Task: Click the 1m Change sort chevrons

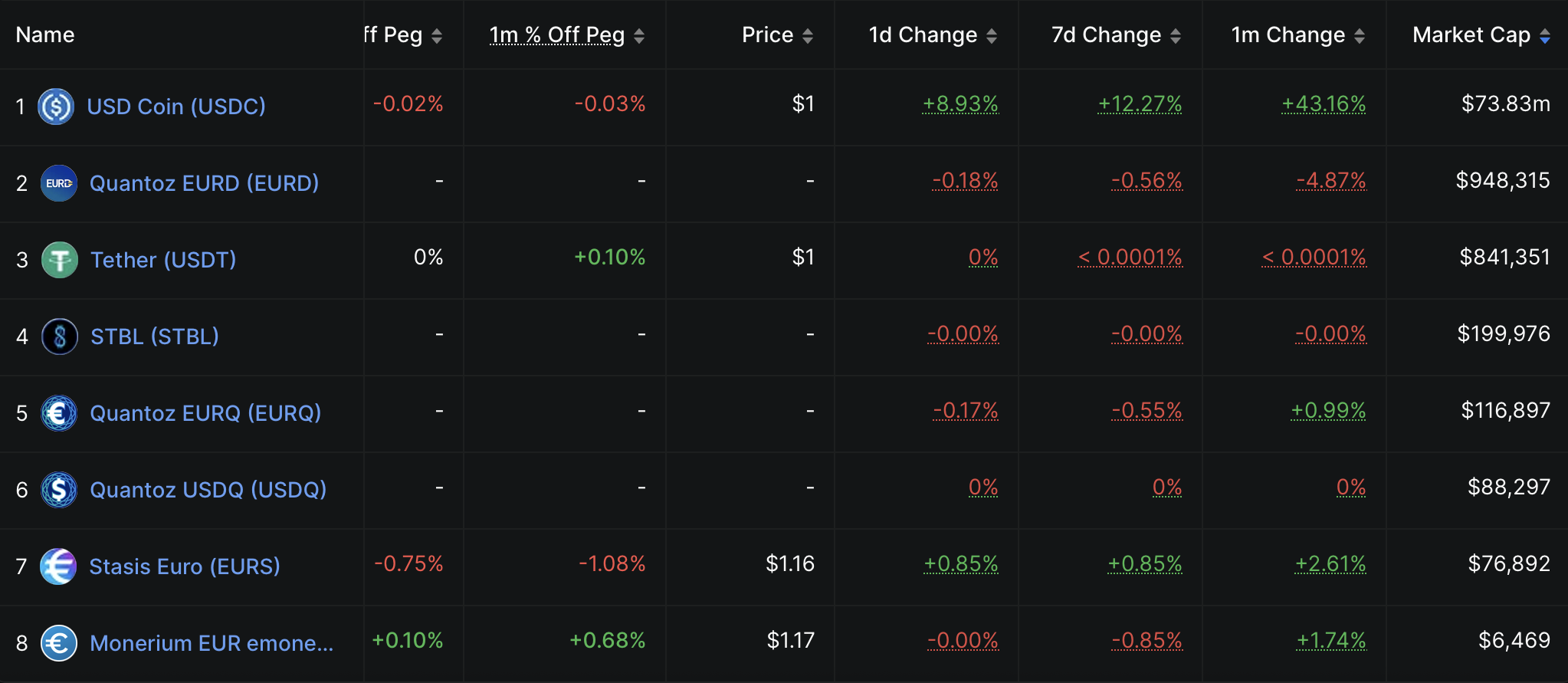Action: point(1360,34)
